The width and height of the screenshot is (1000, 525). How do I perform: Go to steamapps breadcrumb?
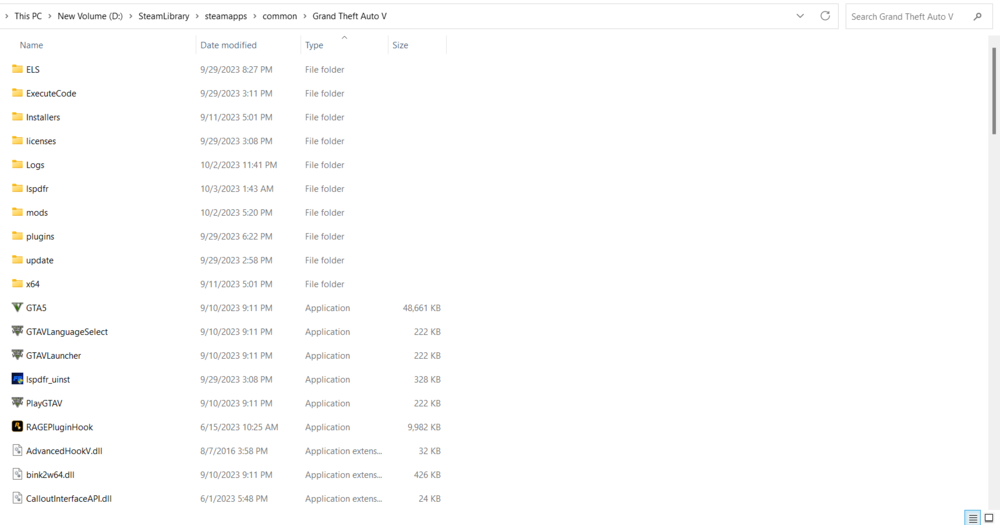pyautogui.click(x=226, y=16)
